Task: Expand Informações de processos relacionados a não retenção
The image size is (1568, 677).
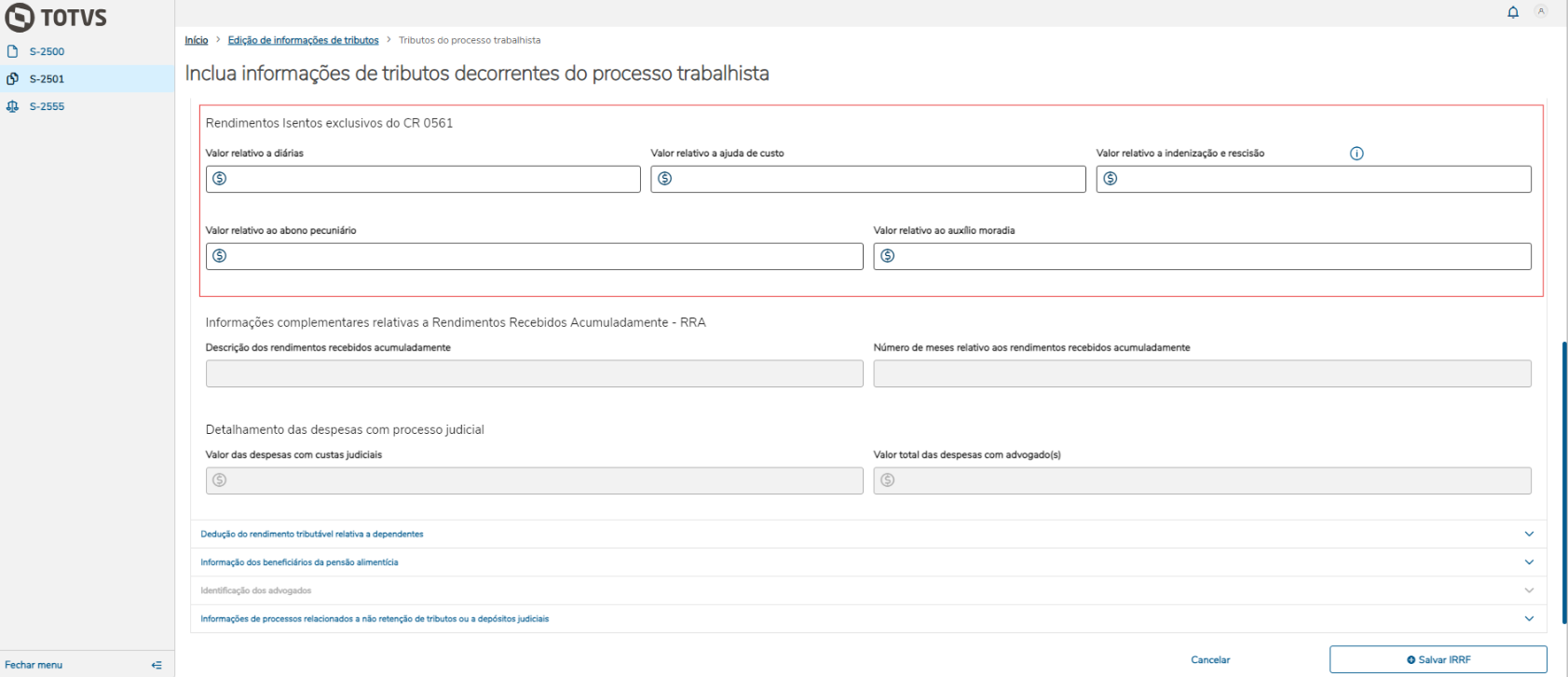Action: pos(1528,618)
